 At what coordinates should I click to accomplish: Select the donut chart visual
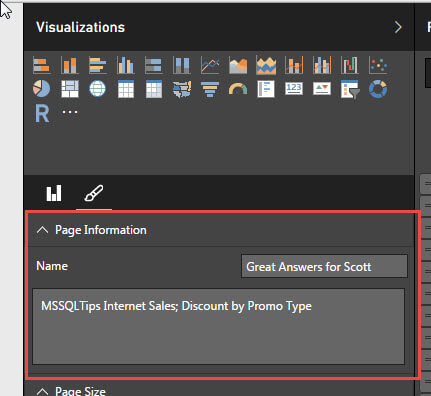coord(378,89)
